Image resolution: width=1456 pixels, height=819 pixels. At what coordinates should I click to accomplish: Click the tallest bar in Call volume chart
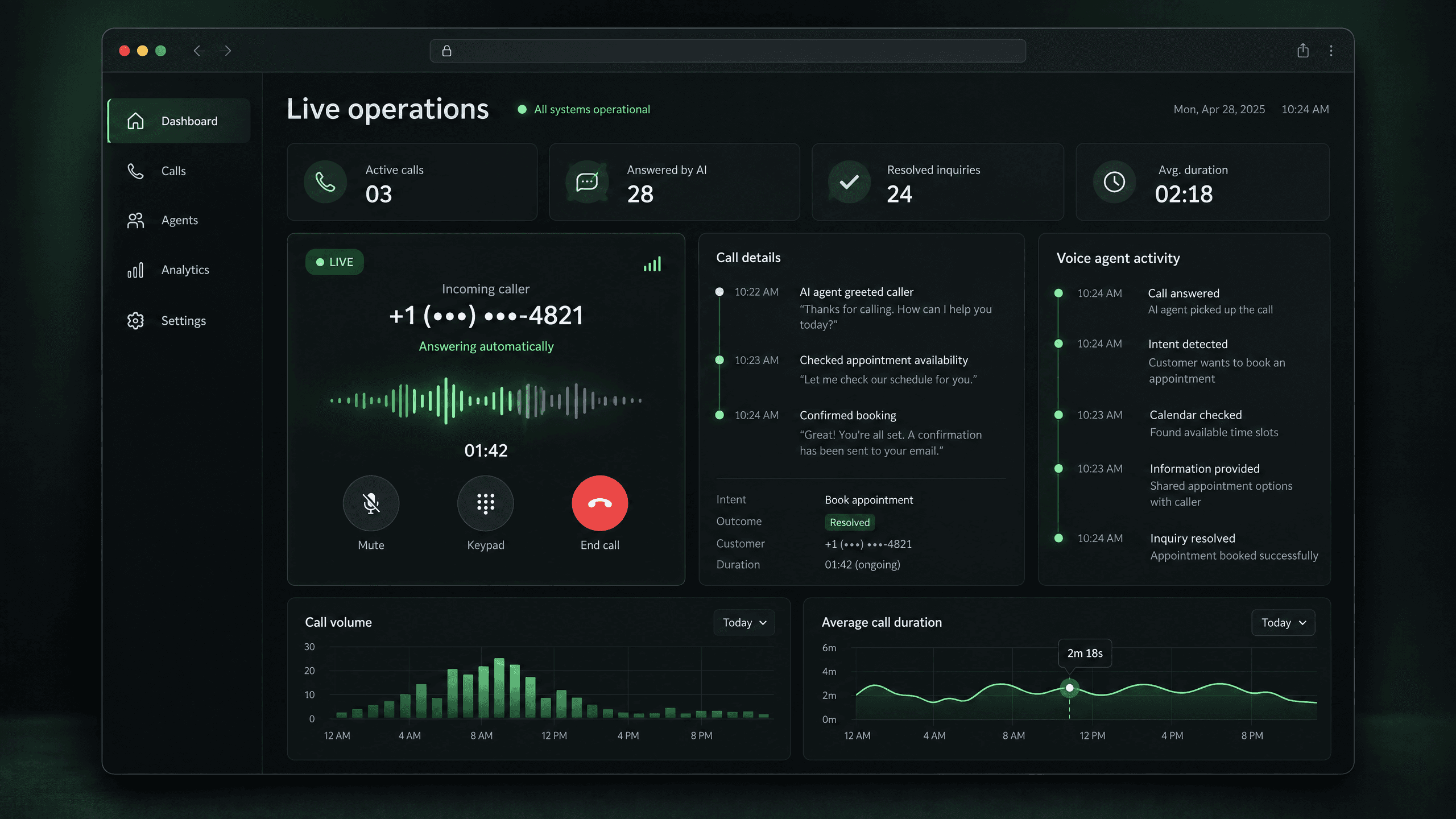pyautogui.click(x=499, y=688)
